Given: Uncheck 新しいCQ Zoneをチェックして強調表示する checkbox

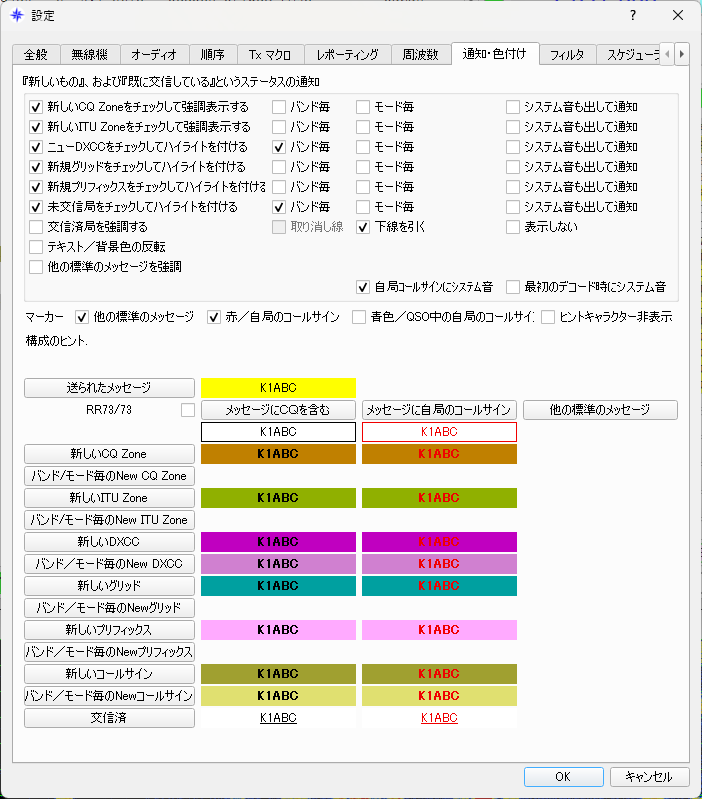Looking at the screenshot, I should [37, 107].
